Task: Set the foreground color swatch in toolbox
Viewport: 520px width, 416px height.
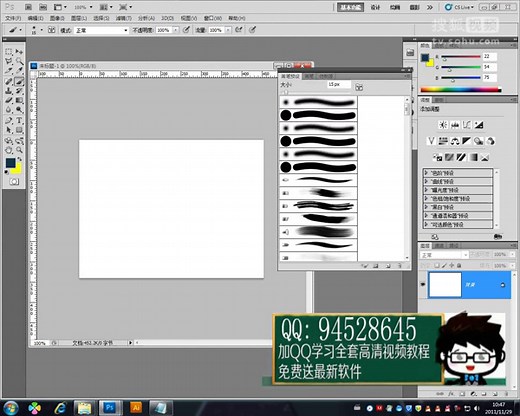Action: (10, 163)
